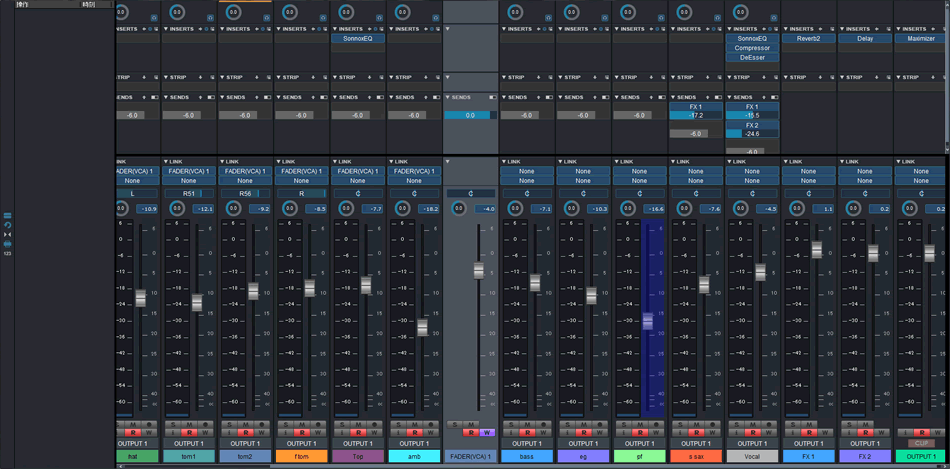The image size is (950, 469).
Task: Open the Reverb2 insert on FX 1
Action: tap(808, 39)
